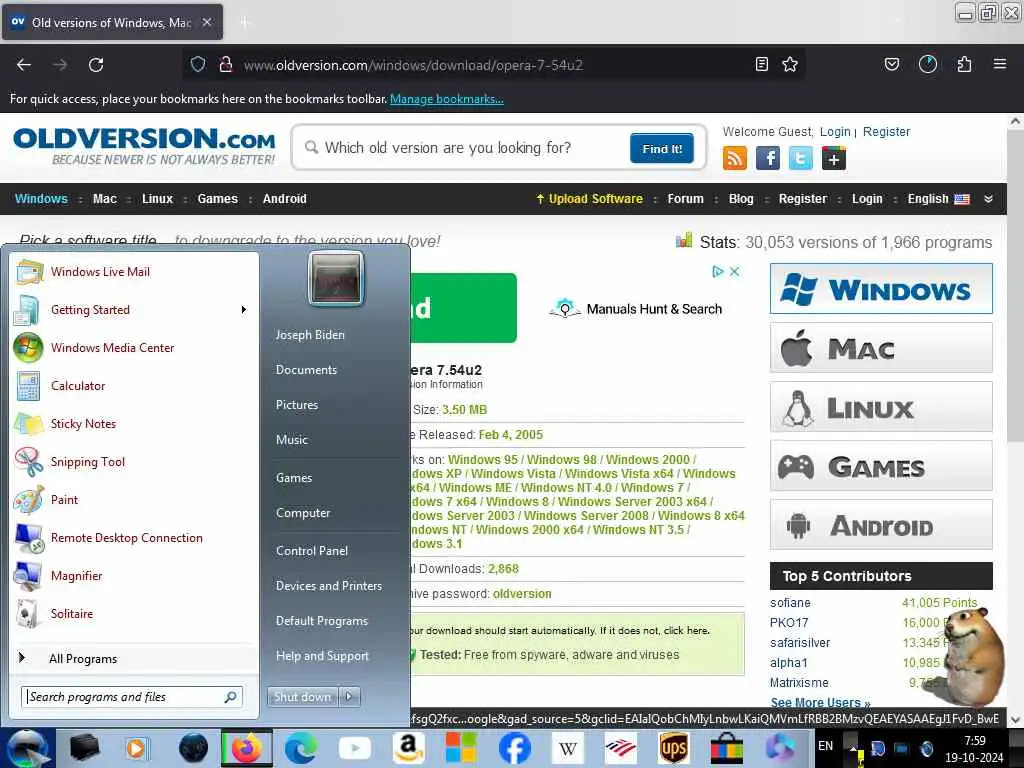Click the large Windows platform banner
Image resolution: width=1024 pixels, height=768 pixels.
click(881, 289)
